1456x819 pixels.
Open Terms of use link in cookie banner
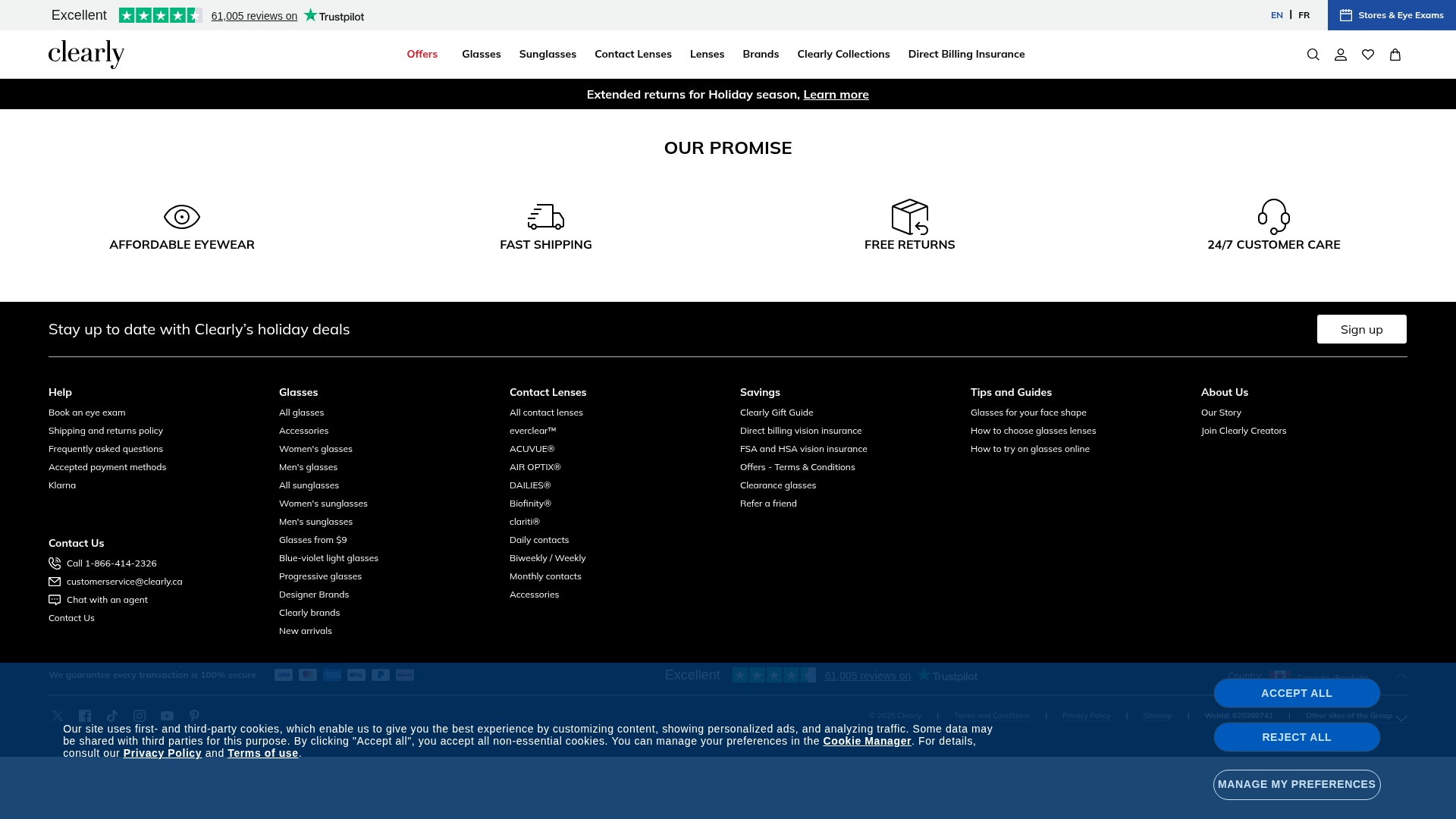pyautogui.click(x=263, y=753)
